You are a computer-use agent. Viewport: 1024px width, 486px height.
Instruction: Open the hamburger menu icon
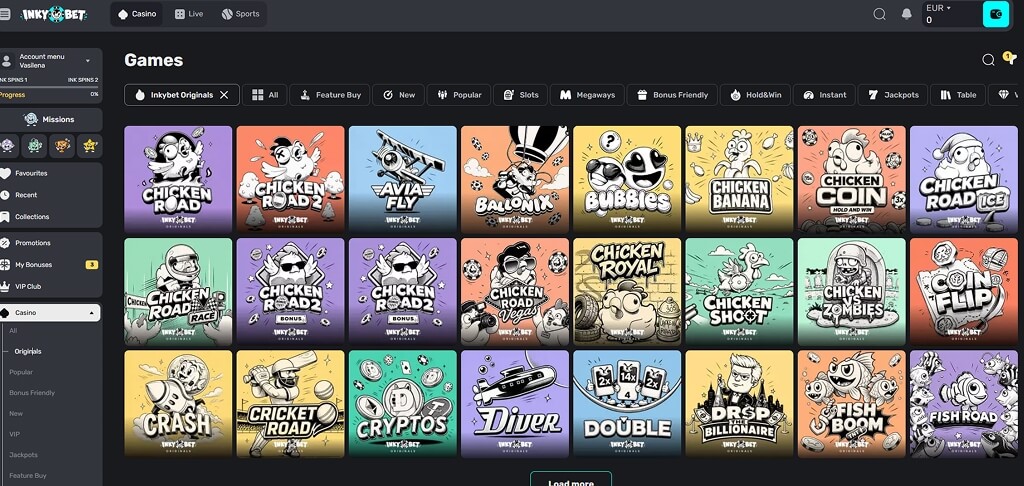(x=5, y=14)
